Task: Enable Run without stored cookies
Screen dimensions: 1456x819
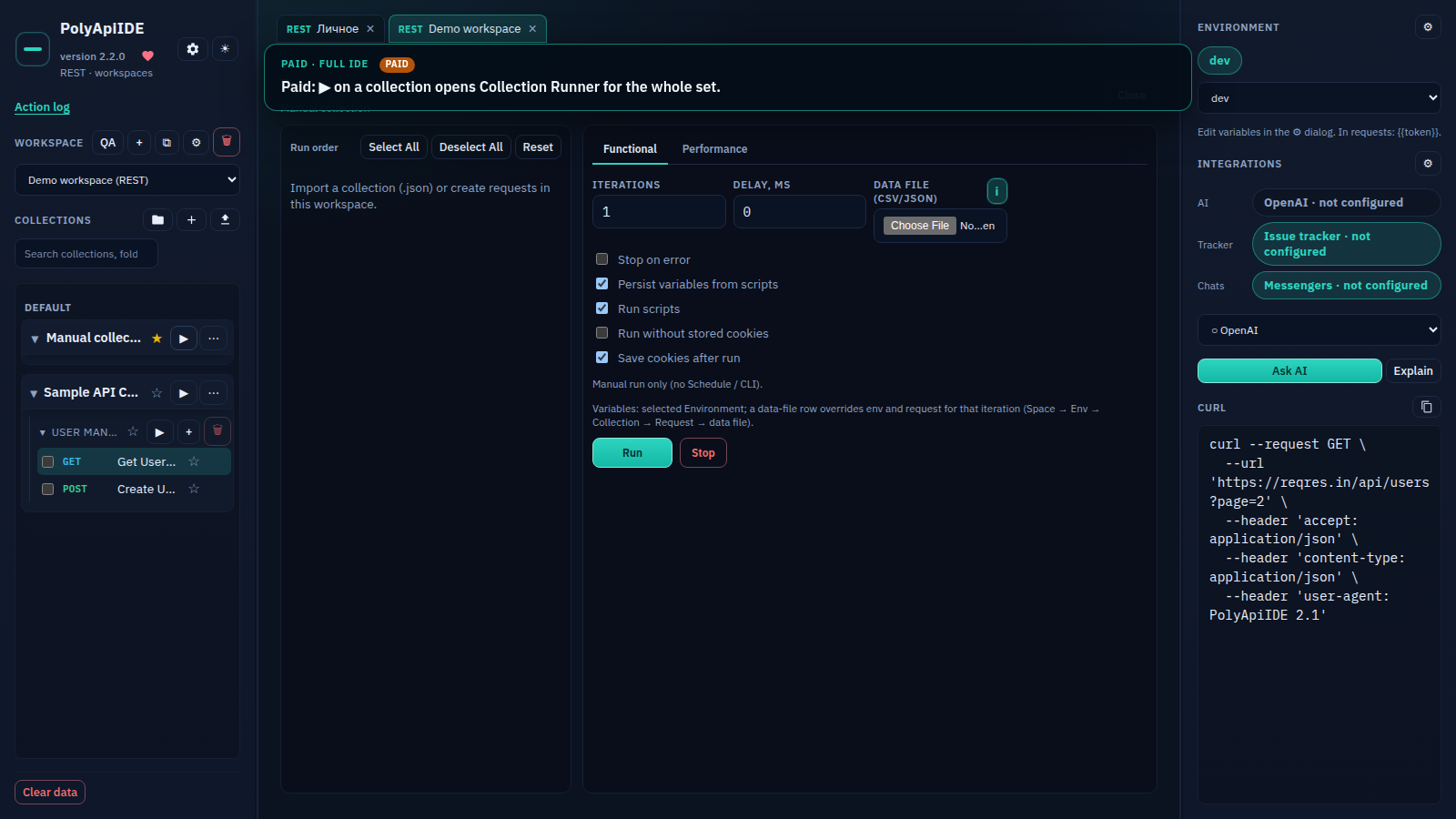Action: (602, 333)
